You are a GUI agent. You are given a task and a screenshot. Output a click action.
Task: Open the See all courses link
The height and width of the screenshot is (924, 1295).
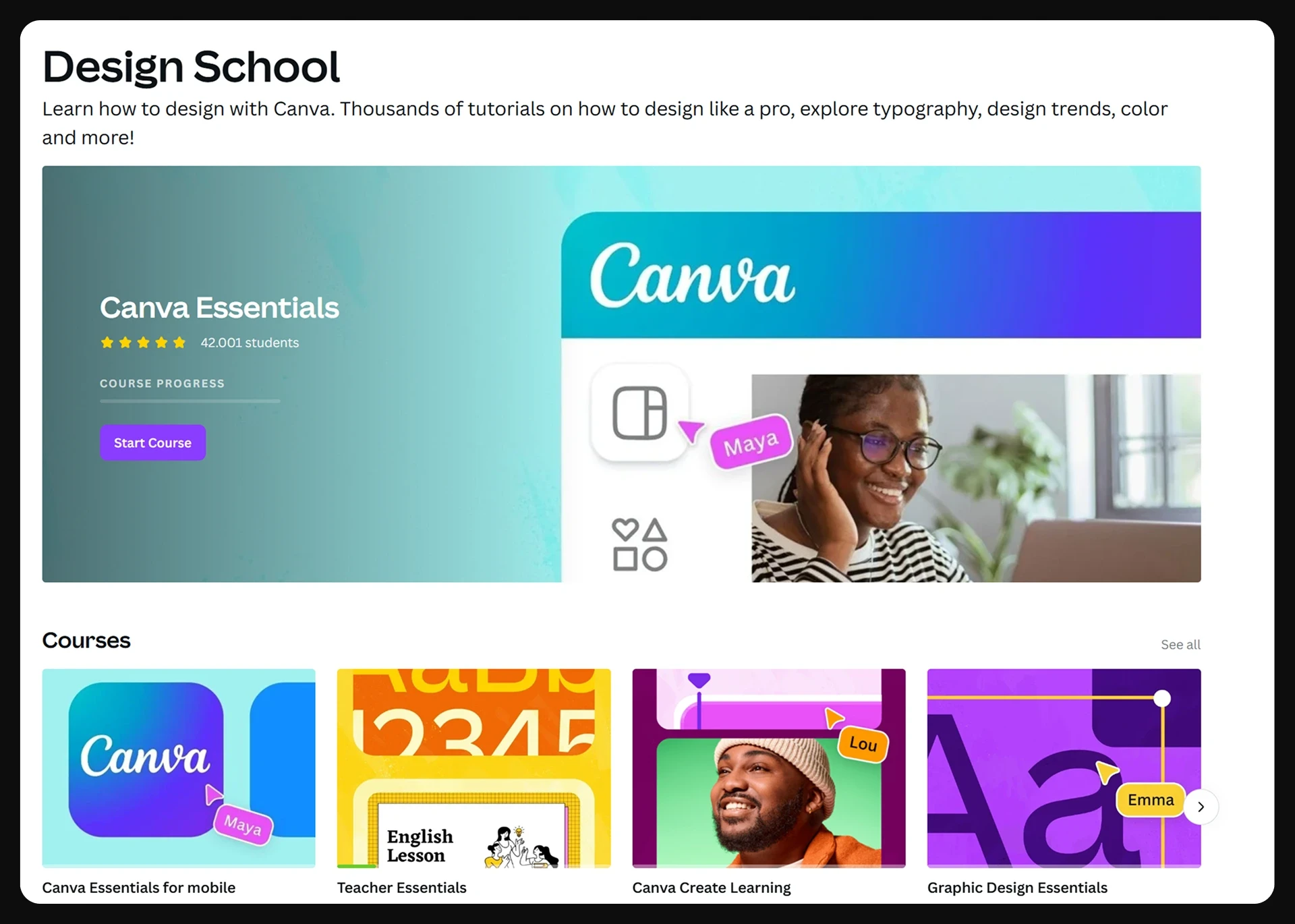(x=1180, y=645)
